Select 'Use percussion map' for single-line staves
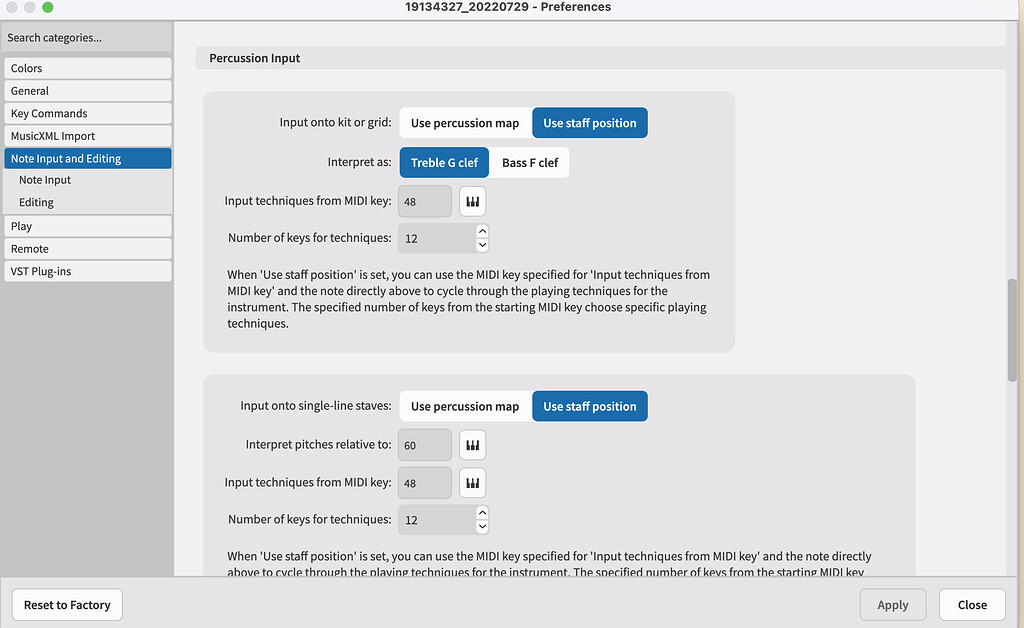 click(465, 405)
